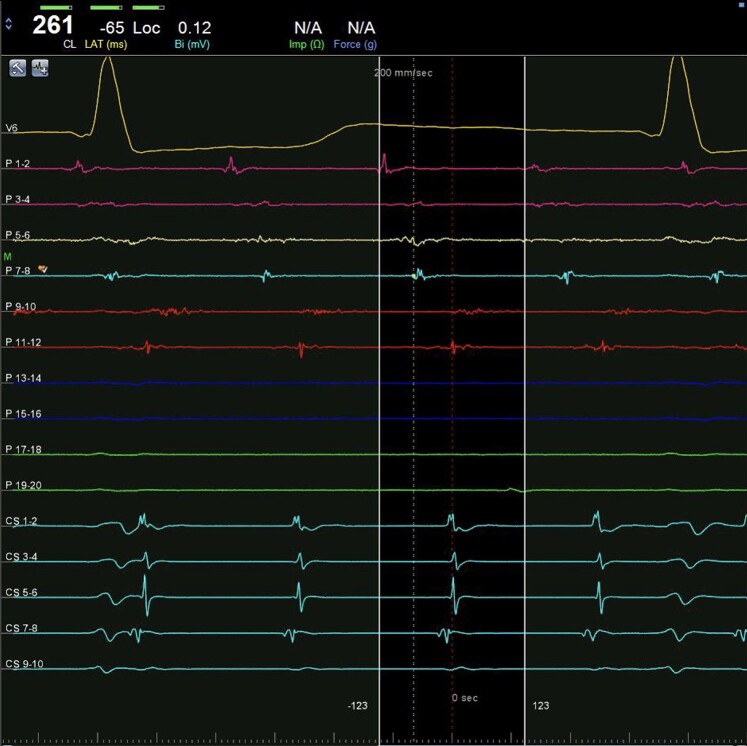
Task: Open the hammer settings tool icon
Action: (x=18, y=68)
